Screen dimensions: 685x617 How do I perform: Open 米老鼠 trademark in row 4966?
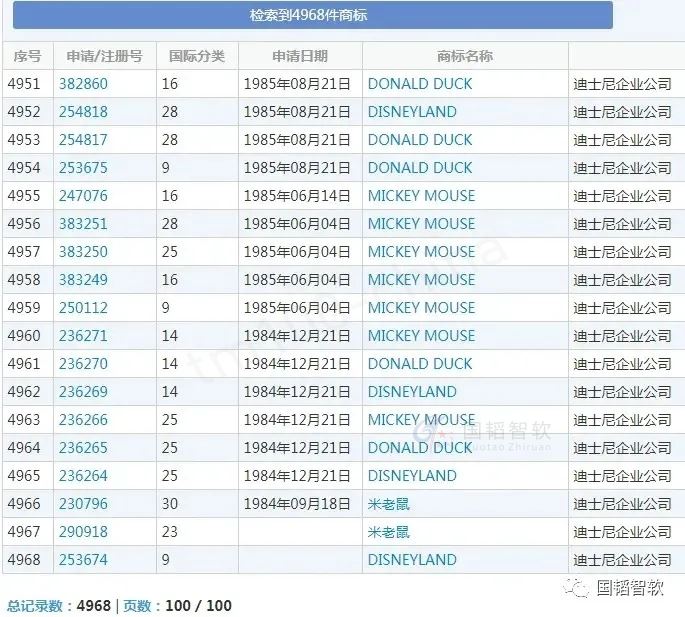tap(388, 503)
